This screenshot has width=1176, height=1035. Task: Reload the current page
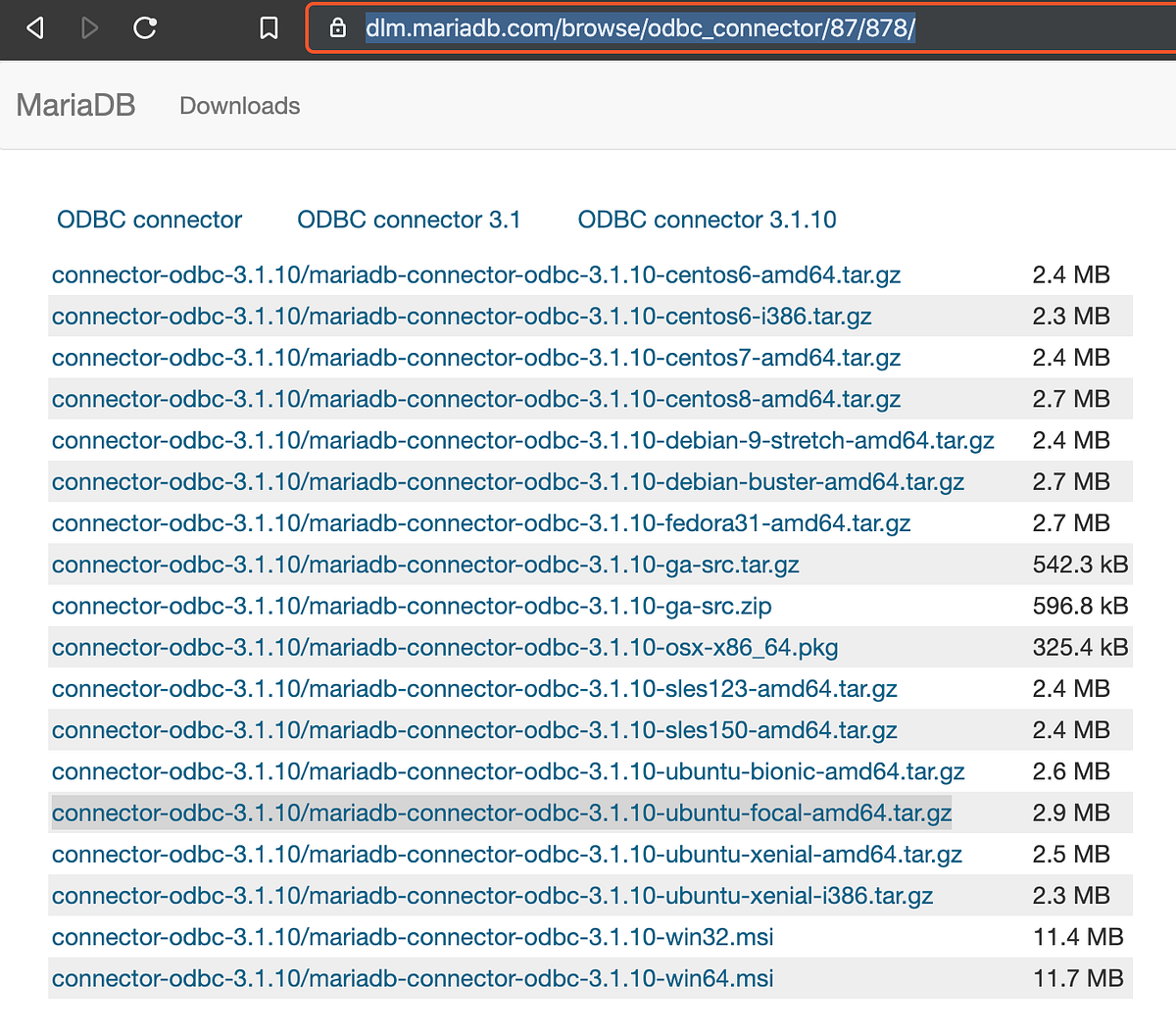click(x=145, y=28)
